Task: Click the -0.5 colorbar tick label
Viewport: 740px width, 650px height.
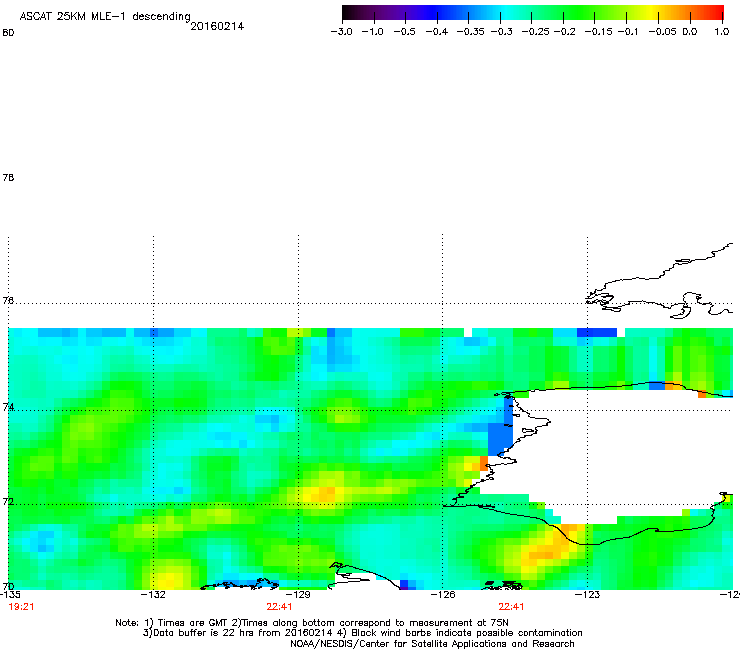Action: click(404, 32)
